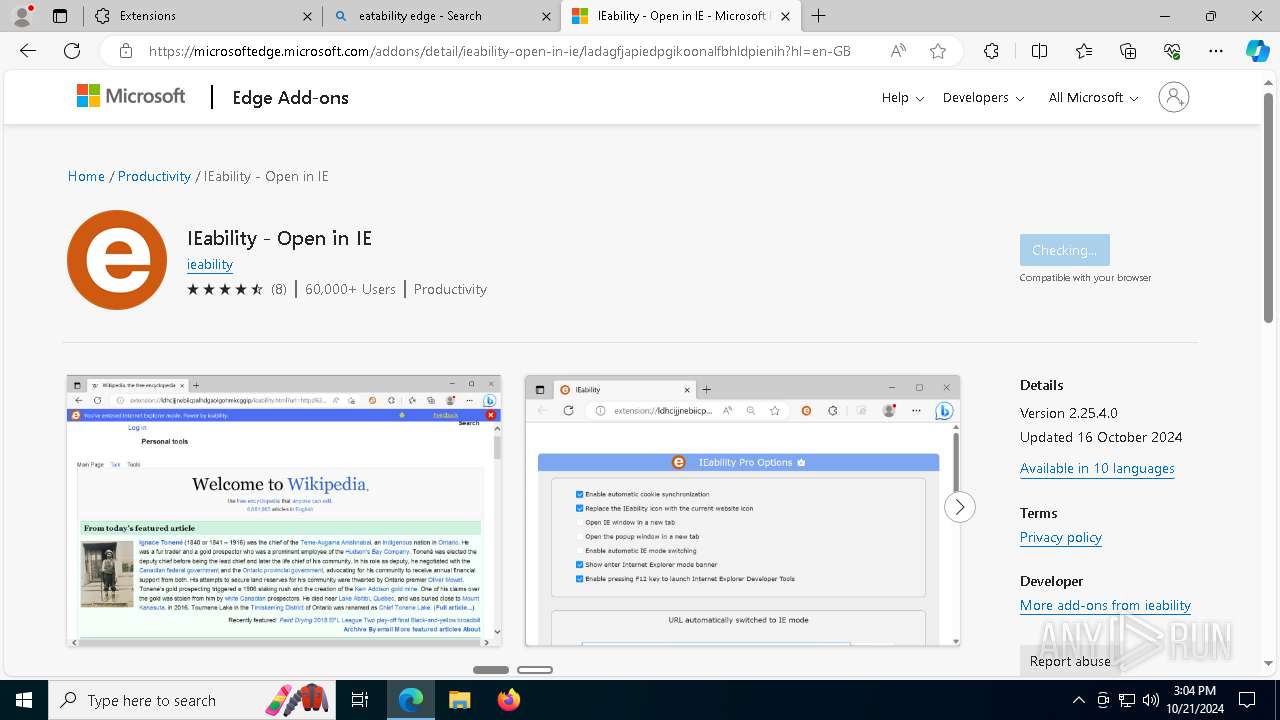The height and width of the screenshot is (720, 1280).
Task: Select second carousel page indicator
Action: (x=535, y=670)
